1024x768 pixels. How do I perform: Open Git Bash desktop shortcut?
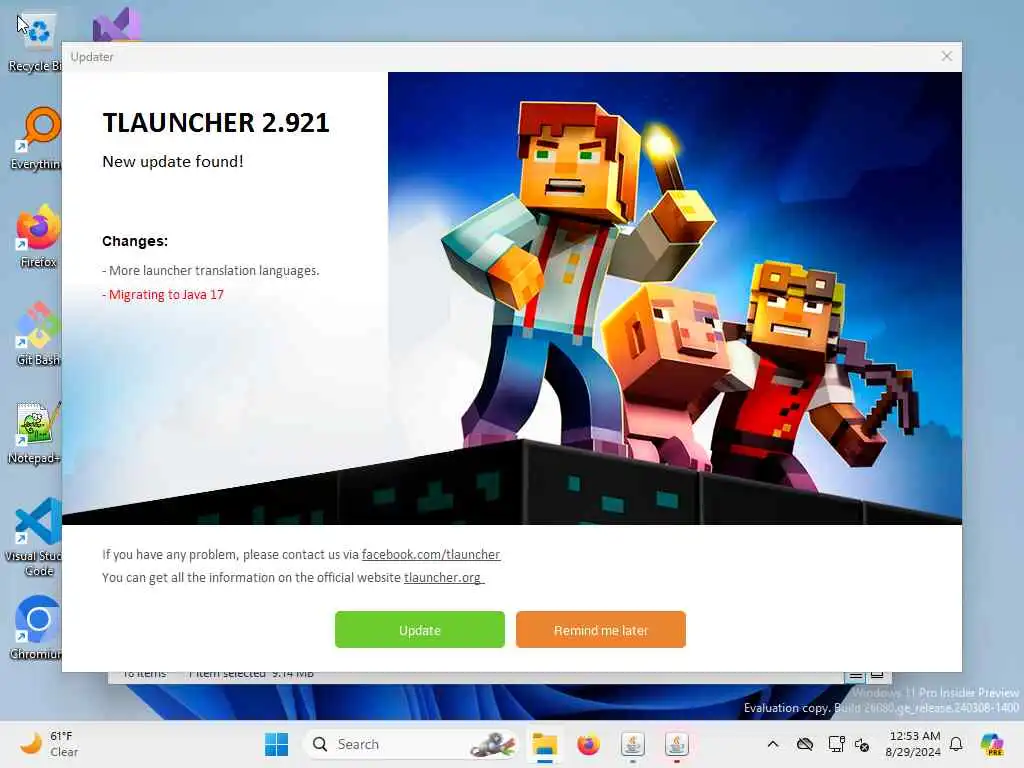38,334
